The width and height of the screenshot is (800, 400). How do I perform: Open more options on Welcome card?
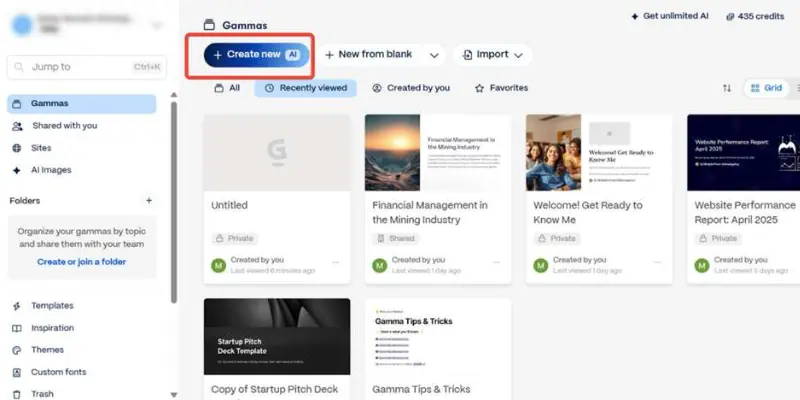pyautogui.click(x=658, y=263)
